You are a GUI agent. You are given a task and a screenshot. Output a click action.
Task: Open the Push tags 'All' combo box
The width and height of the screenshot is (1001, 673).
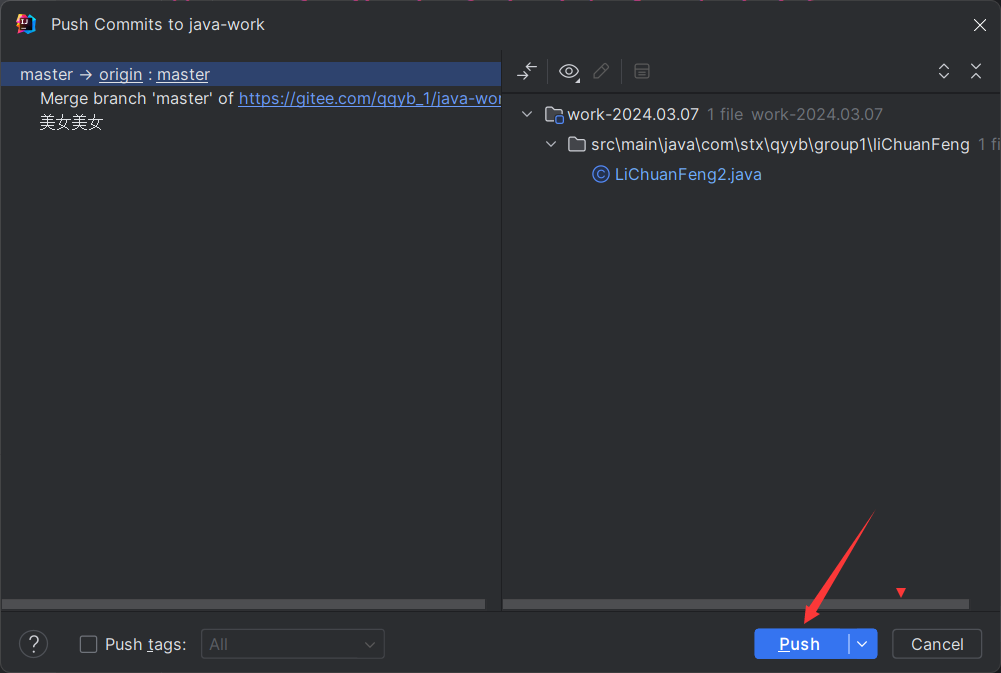tap(293, 644)
